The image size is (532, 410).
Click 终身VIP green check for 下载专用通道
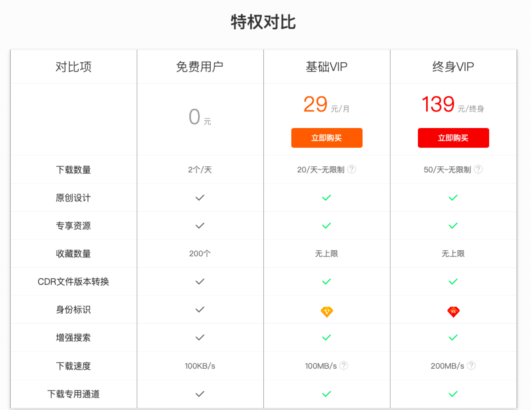(x=453, y=394)
